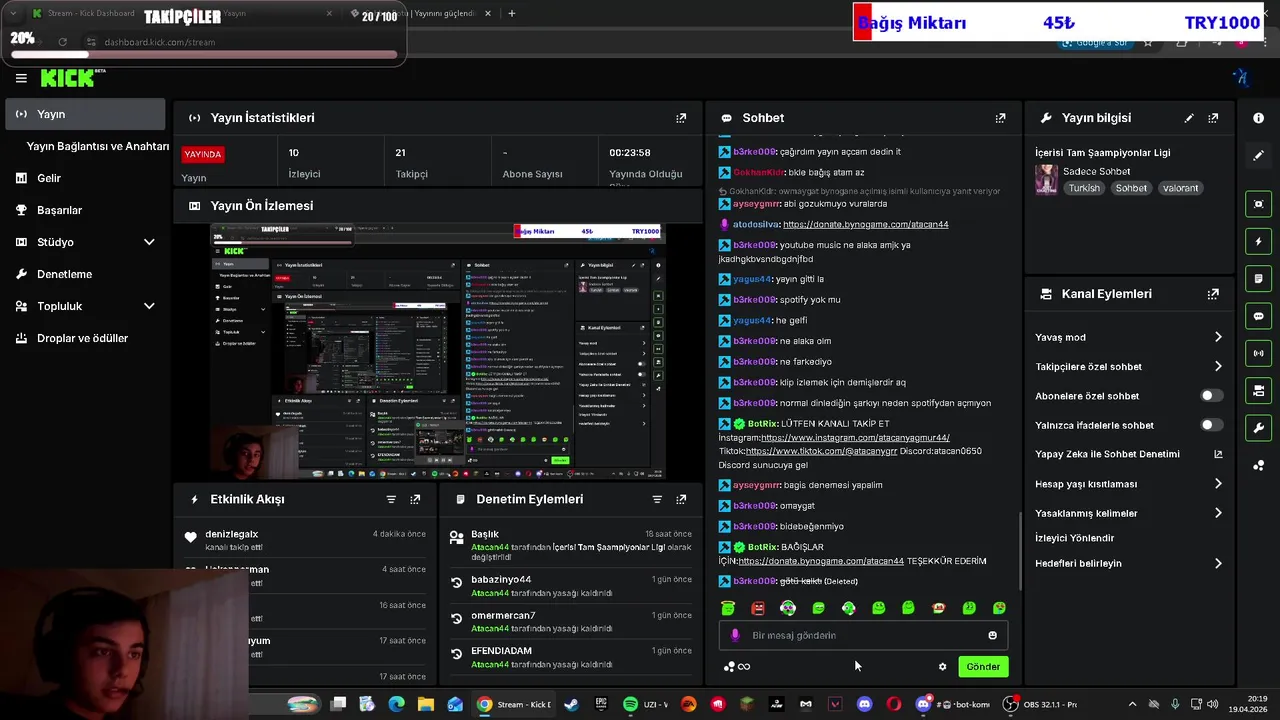Open Epic Games launcher from the taskbar

(x=601, y=704)
